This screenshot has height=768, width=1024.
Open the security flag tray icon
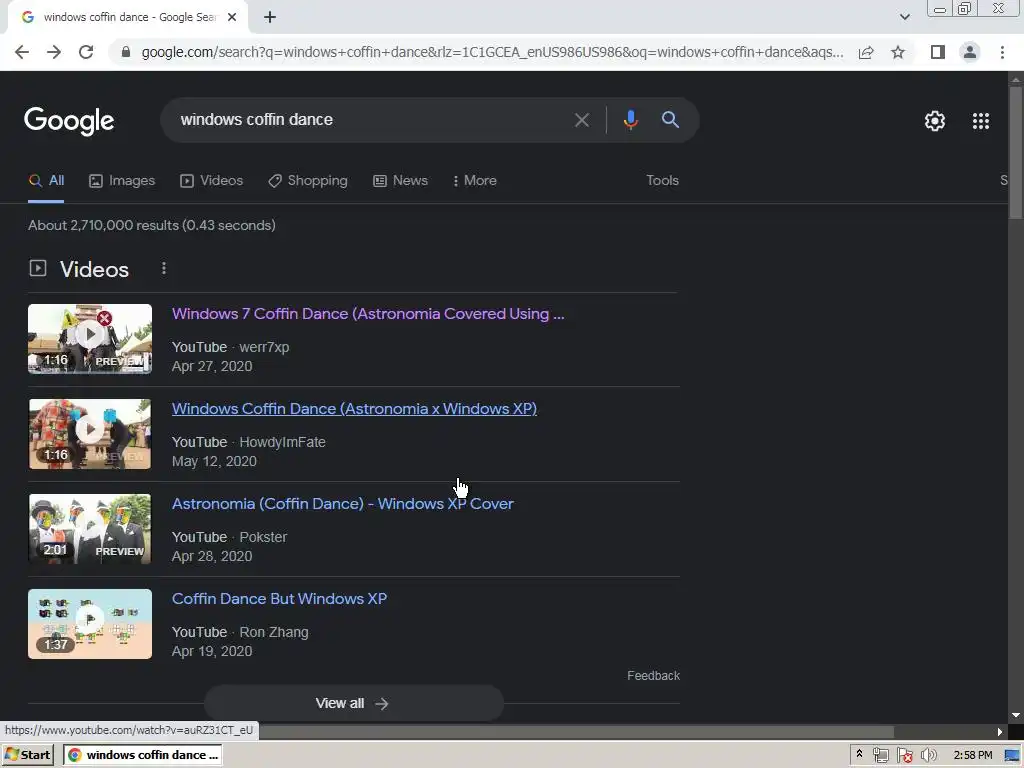pyautogui.click(x=904, y=756)
